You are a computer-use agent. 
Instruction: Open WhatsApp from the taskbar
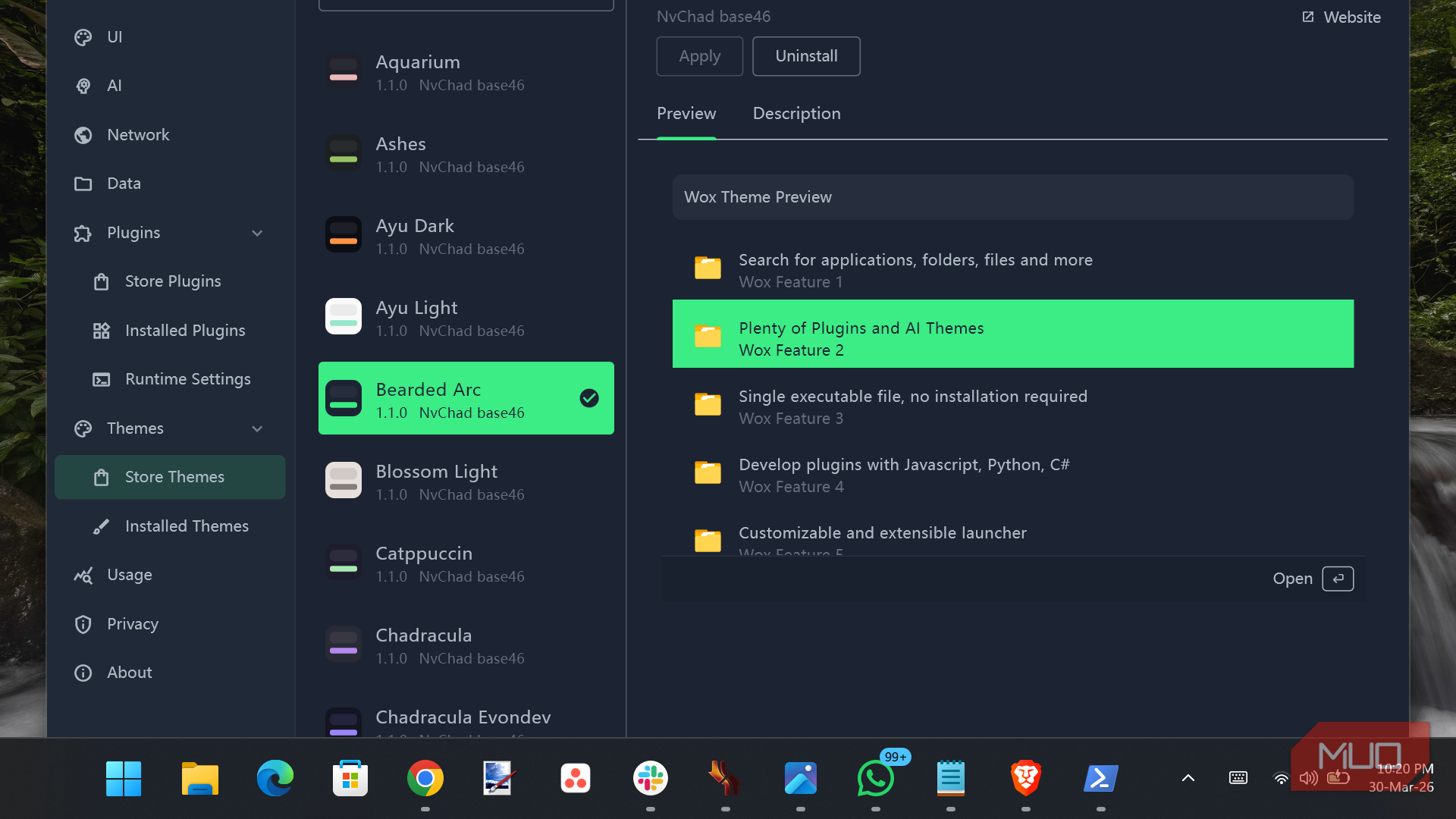(x=875, y=779)
